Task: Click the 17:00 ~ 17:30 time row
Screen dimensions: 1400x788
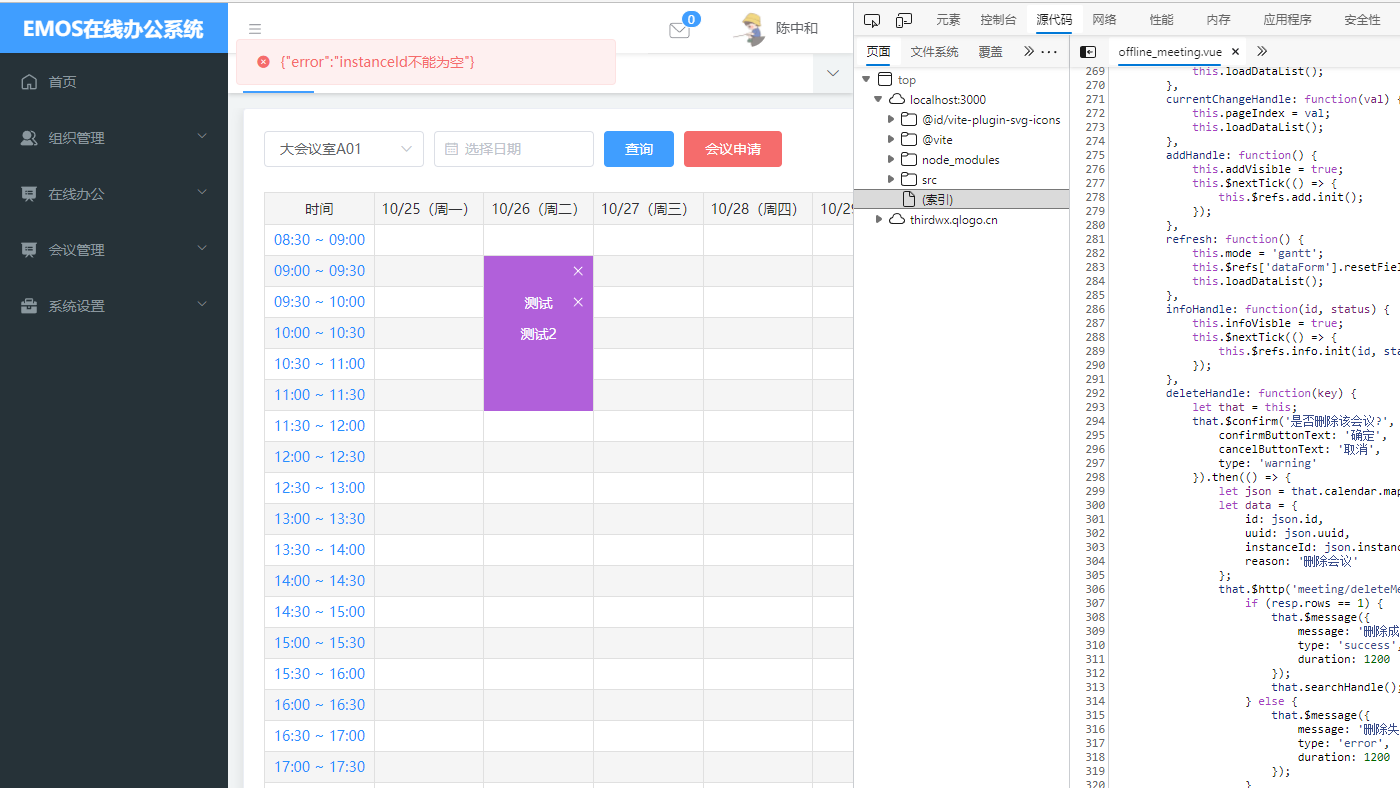Action: [319, 767]
